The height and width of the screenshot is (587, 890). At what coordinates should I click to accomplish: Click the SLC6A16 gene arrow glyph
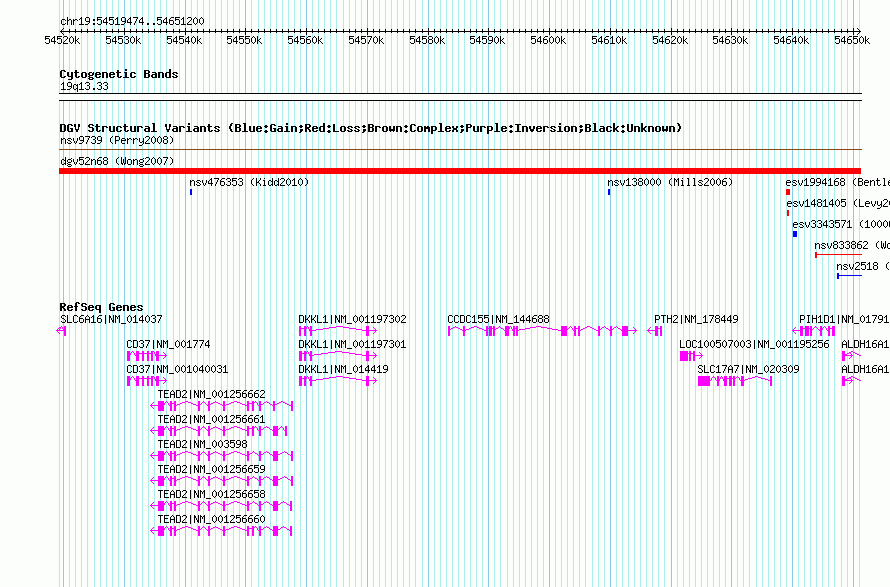(62, 331)
